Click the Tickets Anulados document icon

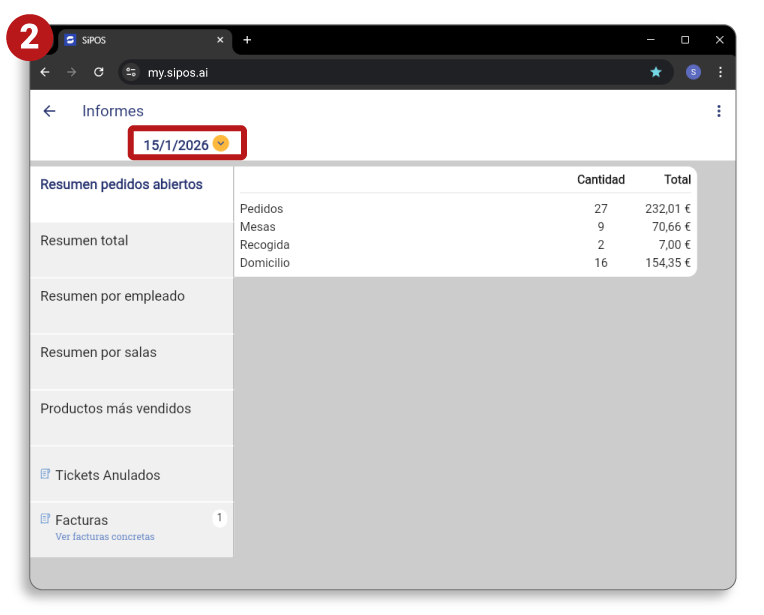[x=45, y=474]
